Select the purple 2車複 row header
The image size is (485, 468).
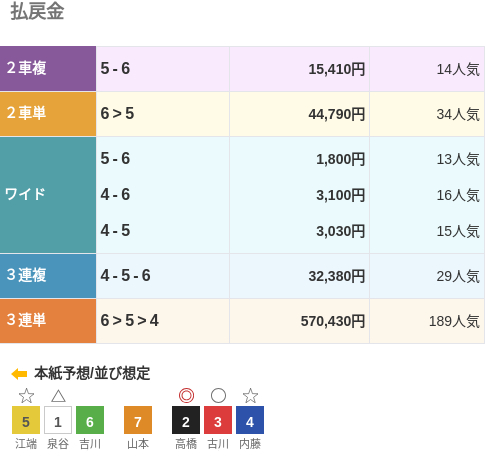click(x=48, y=69)
